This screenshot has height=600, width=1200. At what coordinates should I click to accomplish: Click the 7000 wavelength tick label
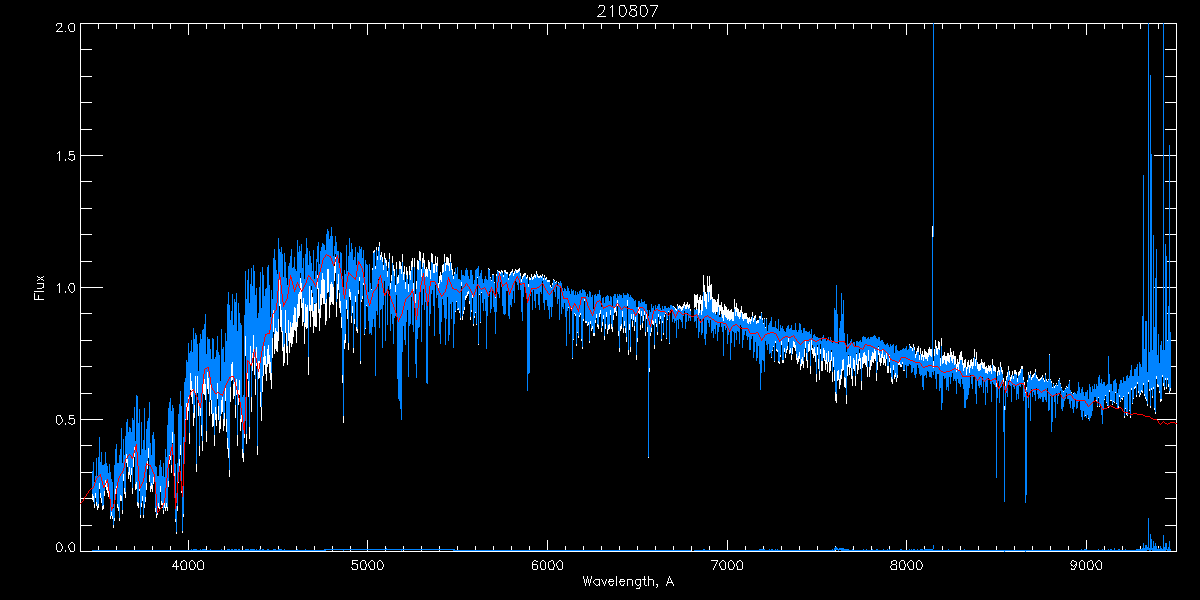[x=727, y=565]
